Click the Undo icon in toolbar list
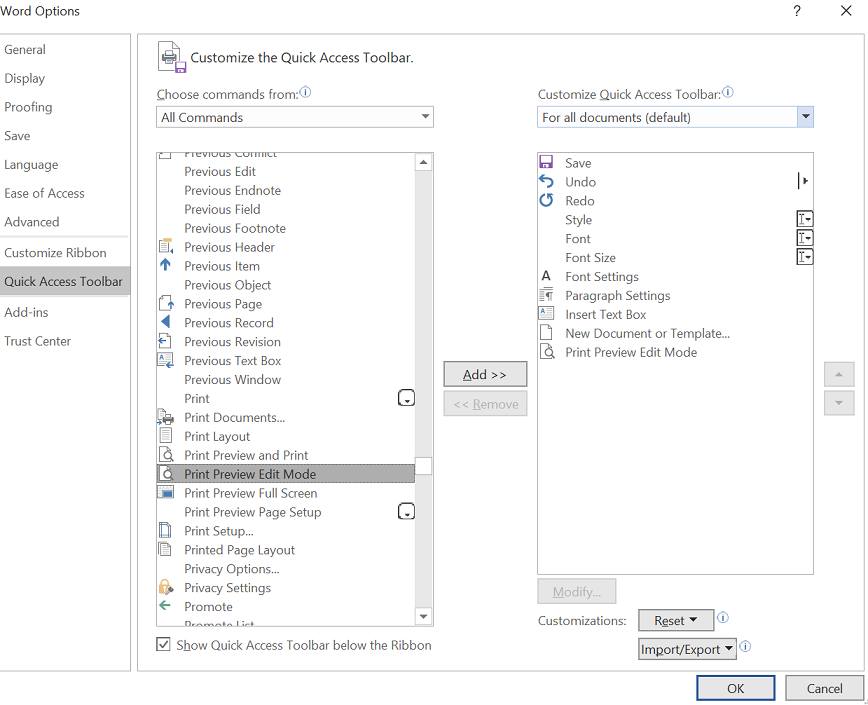Viewport: 868px width, 705px height. pyautogui.click(x=546, y=181)
